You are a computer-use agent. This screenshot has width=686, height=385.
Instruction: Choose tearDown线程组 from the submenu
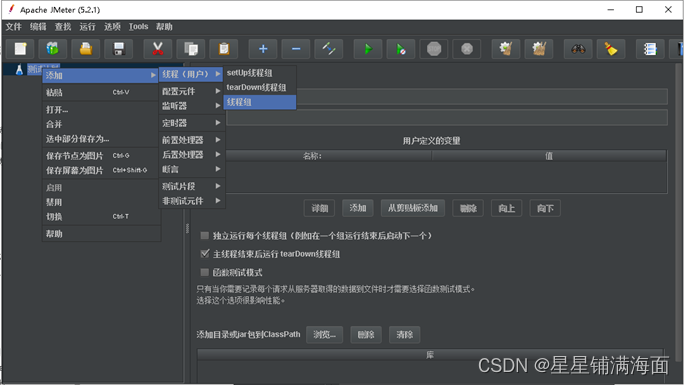(x=260, y=87)
